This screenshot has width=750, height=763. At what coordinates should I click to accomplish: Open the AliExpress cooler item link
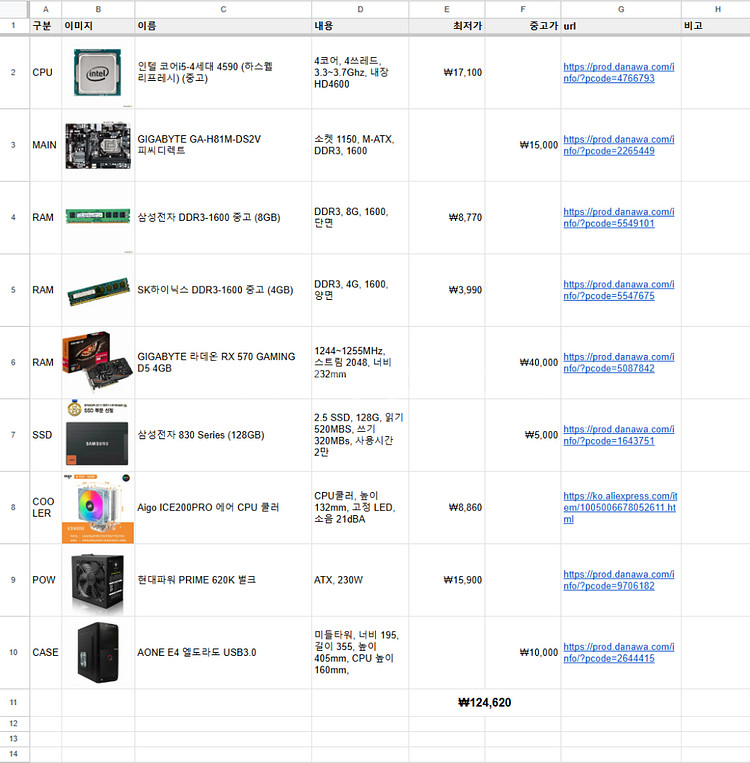pyautogui.click(x=620, y=508)
